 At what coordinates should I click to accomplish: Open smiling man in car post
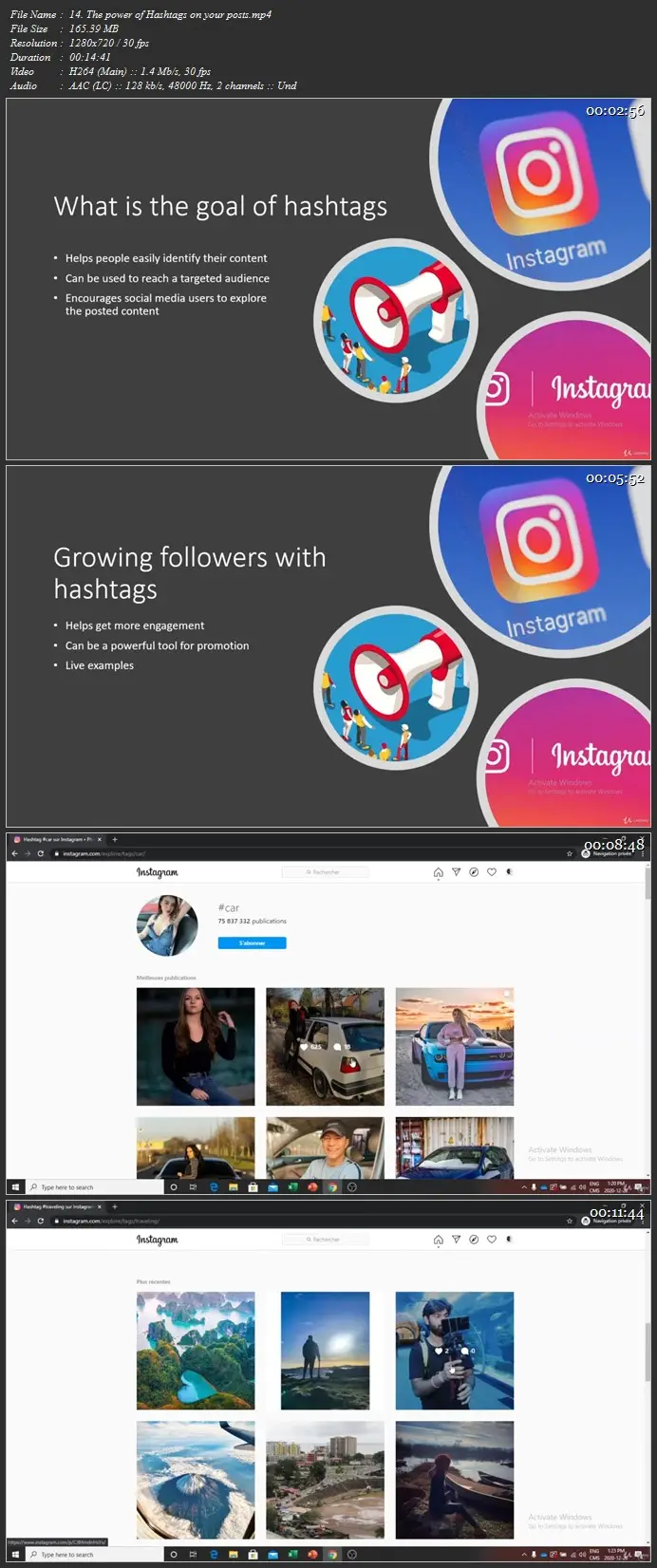(325, 1148)
